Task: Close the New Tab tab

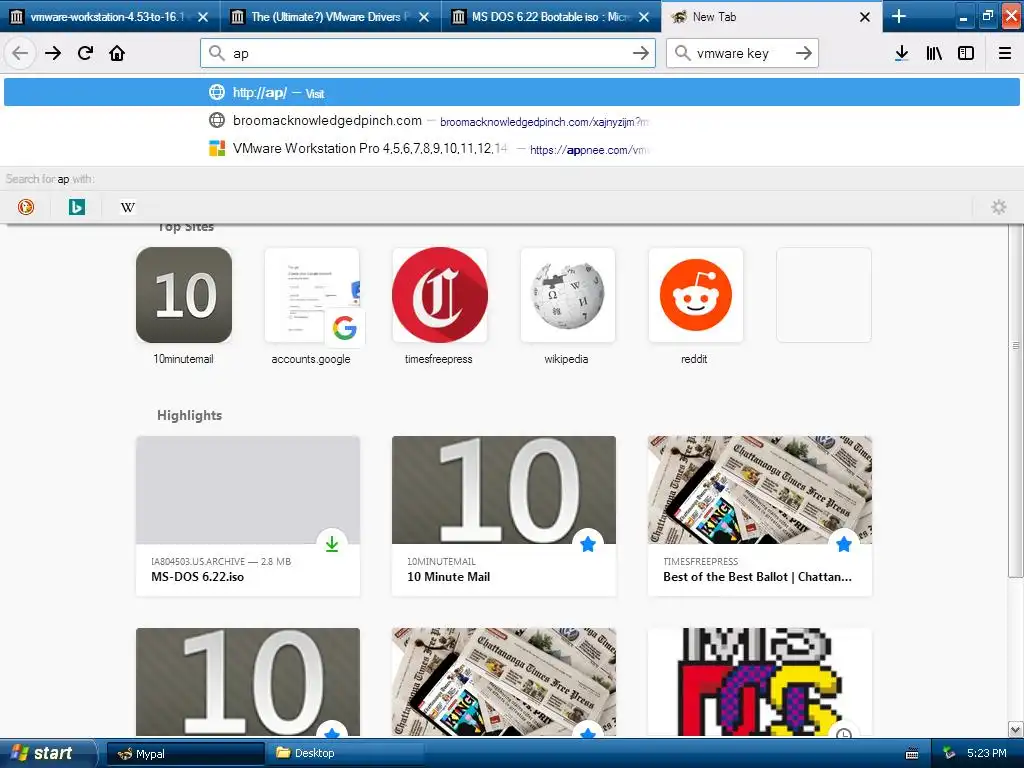Action: pyautogui.click(x=865, y=17)
